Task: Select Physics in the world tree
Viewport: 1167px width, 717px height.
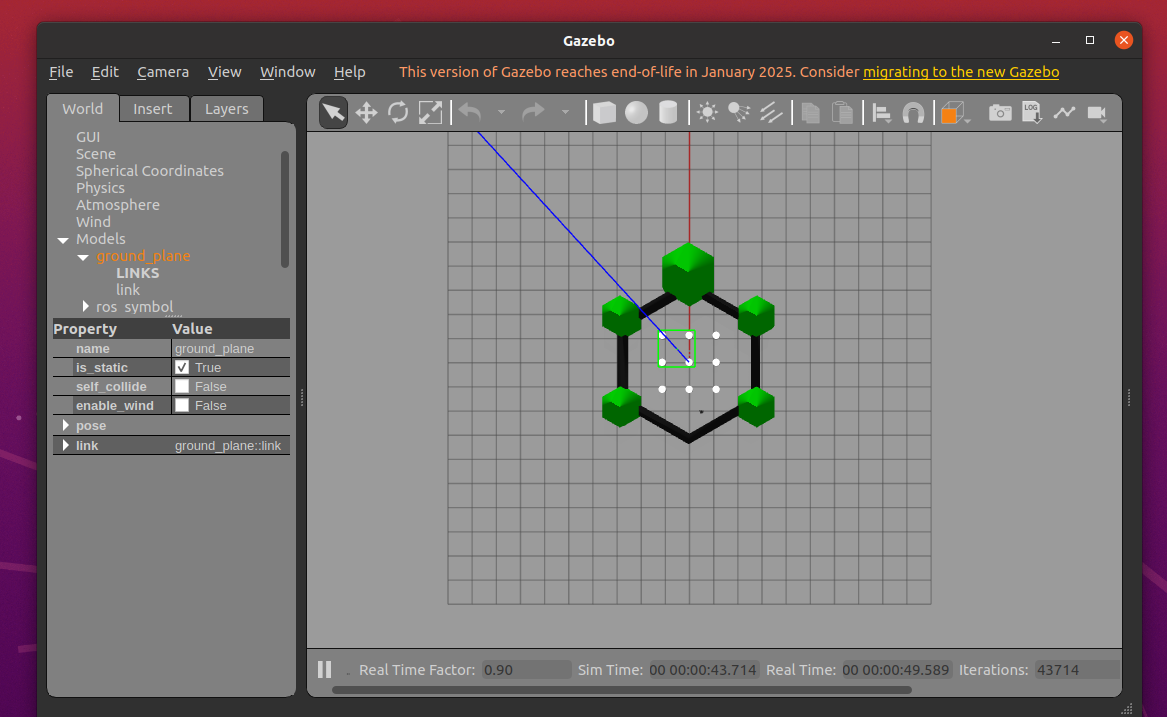Action: pos(100,188)
